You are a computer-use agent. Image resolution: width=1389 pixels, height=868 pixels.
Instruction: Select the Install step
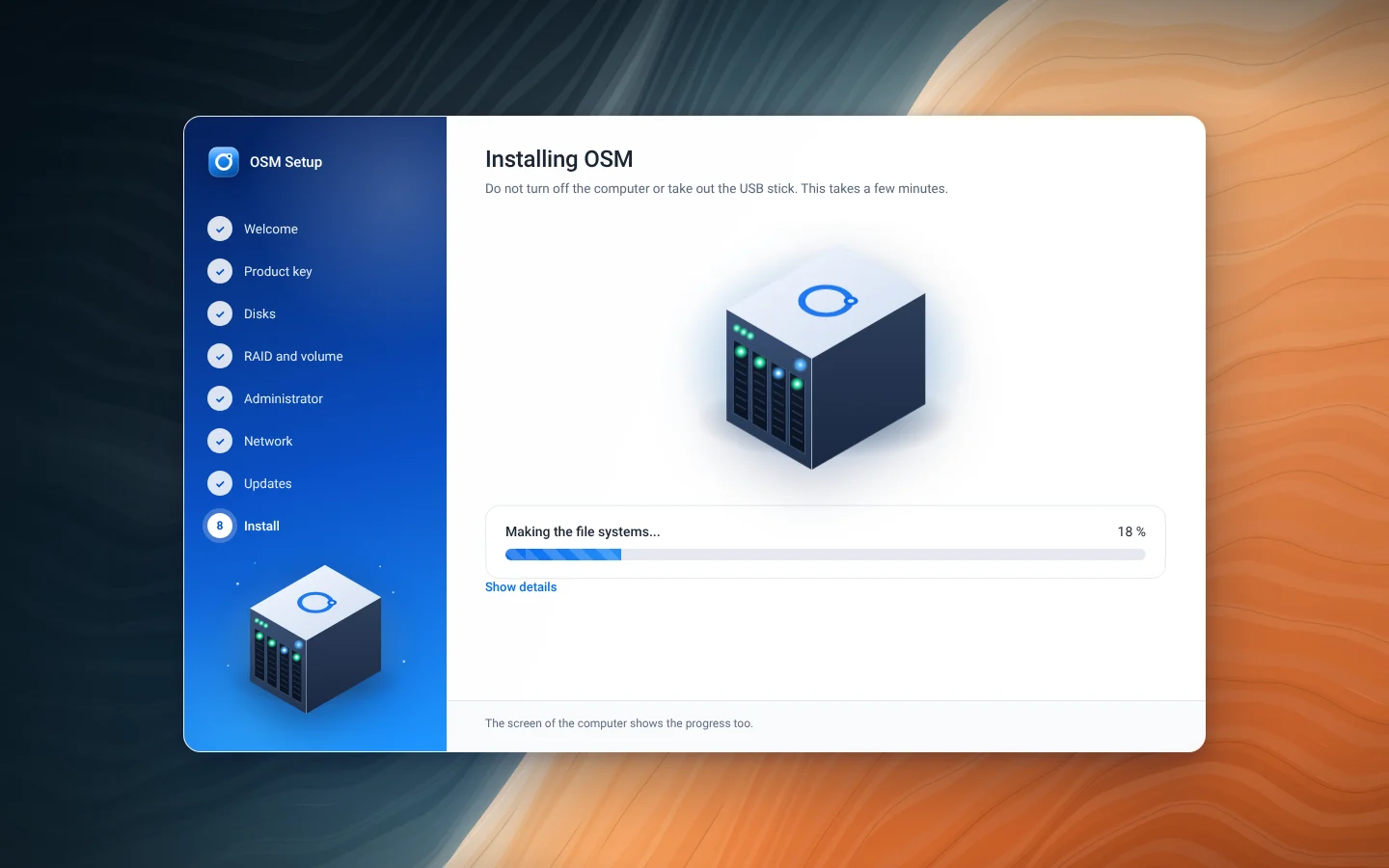coord(261,526)
